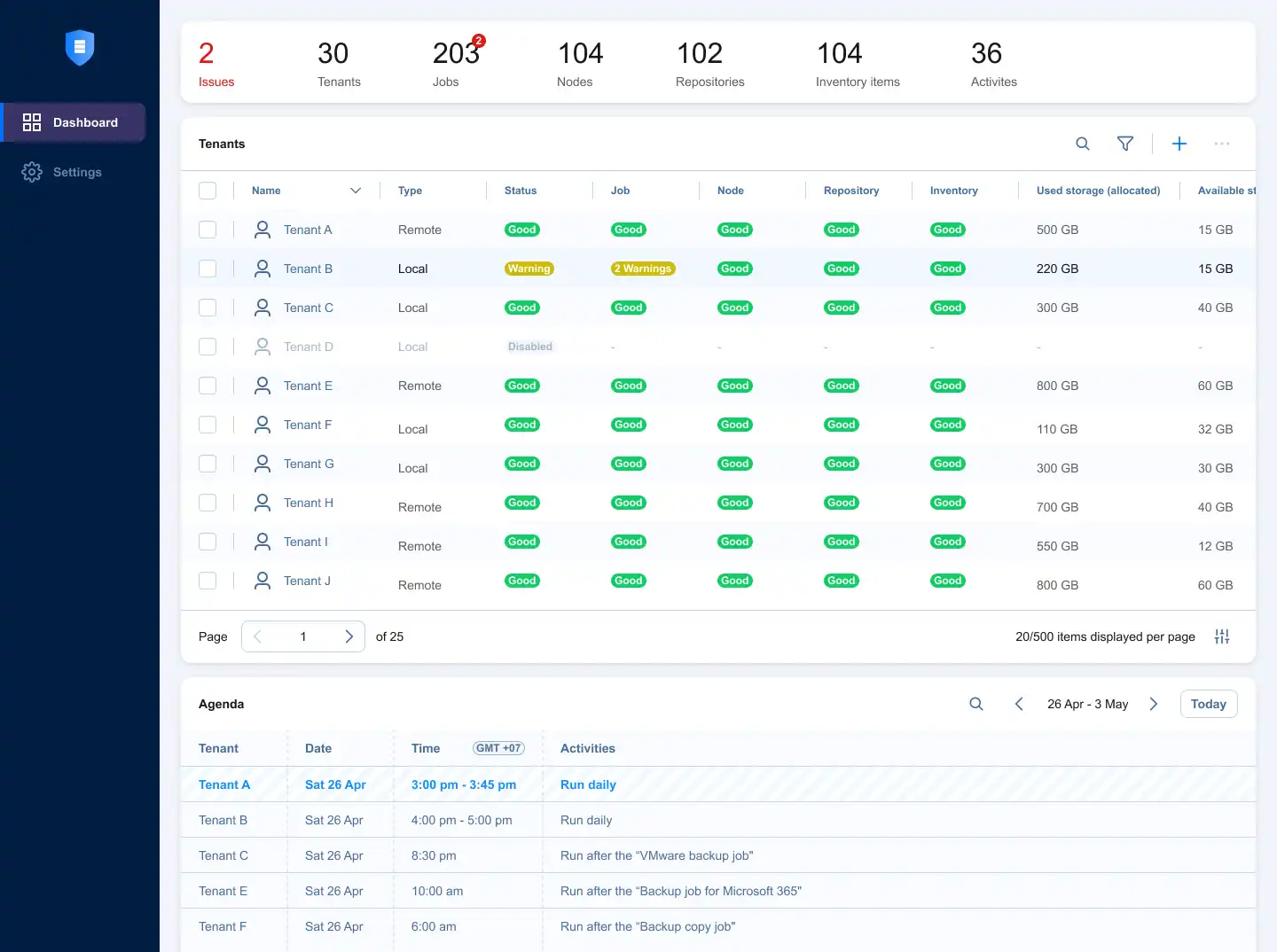
Task: Open Tenants more options ellipsis
Action: tap(1222, 144)
